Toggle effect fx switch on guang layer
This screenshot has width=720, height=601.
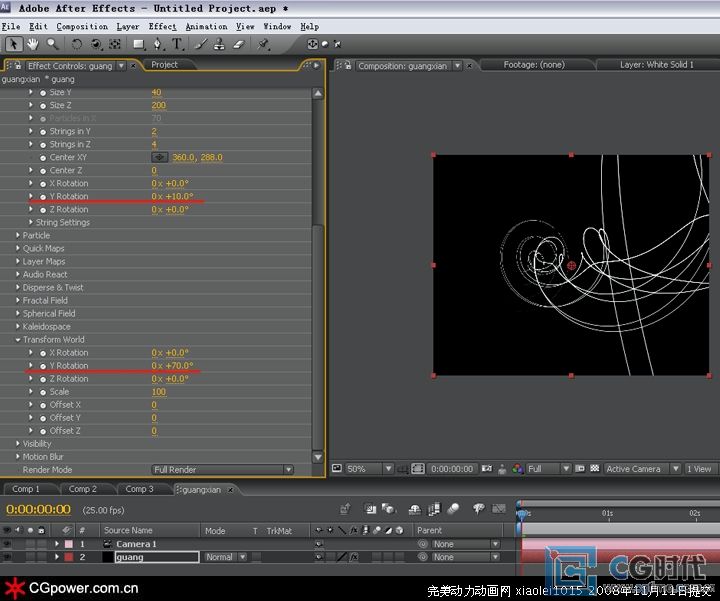coord(353,557)
